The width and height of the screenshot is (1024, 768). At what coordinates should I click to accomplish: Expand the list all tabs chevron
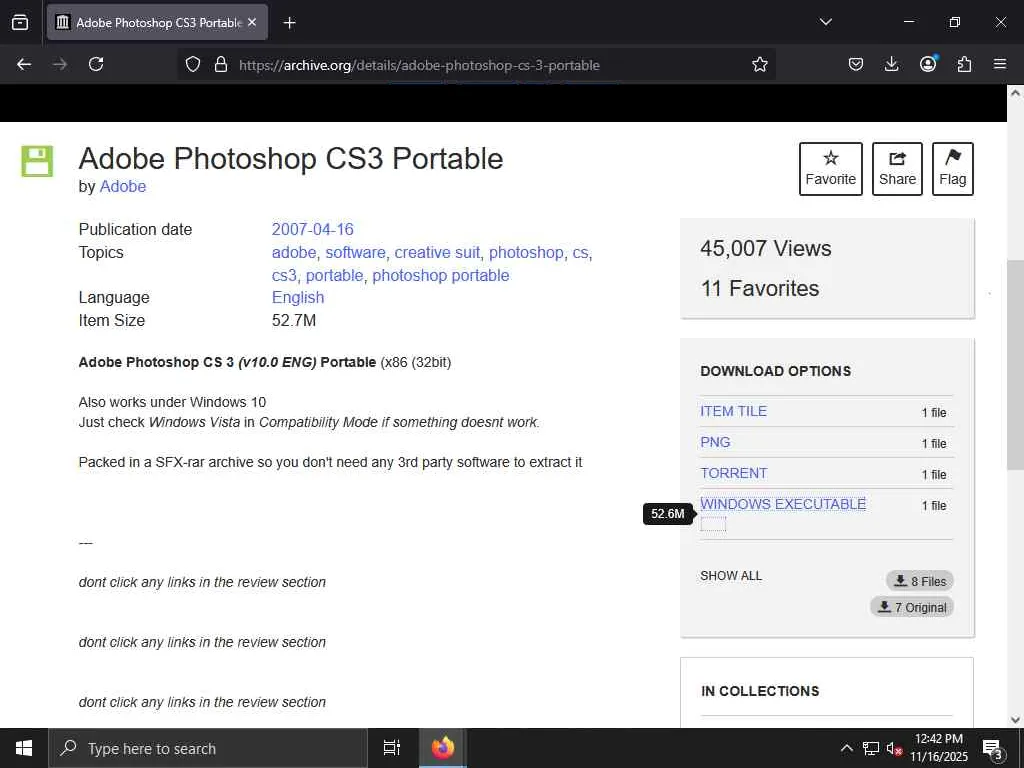[x=825, y=22]
